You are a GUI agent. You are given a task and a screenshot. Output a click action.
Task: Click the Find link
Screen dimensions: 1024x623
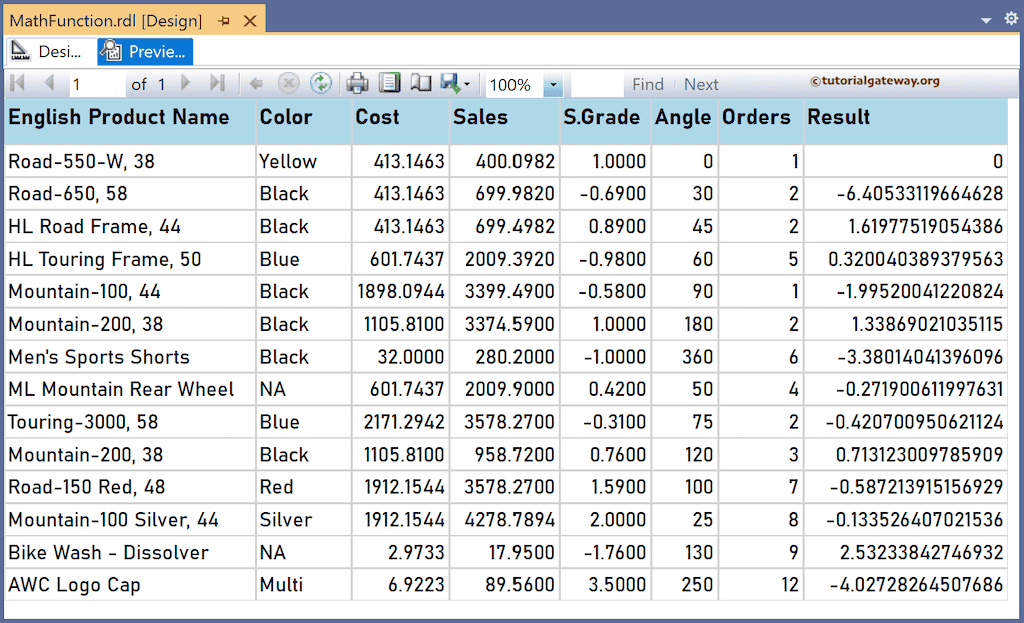coord(648,84)
